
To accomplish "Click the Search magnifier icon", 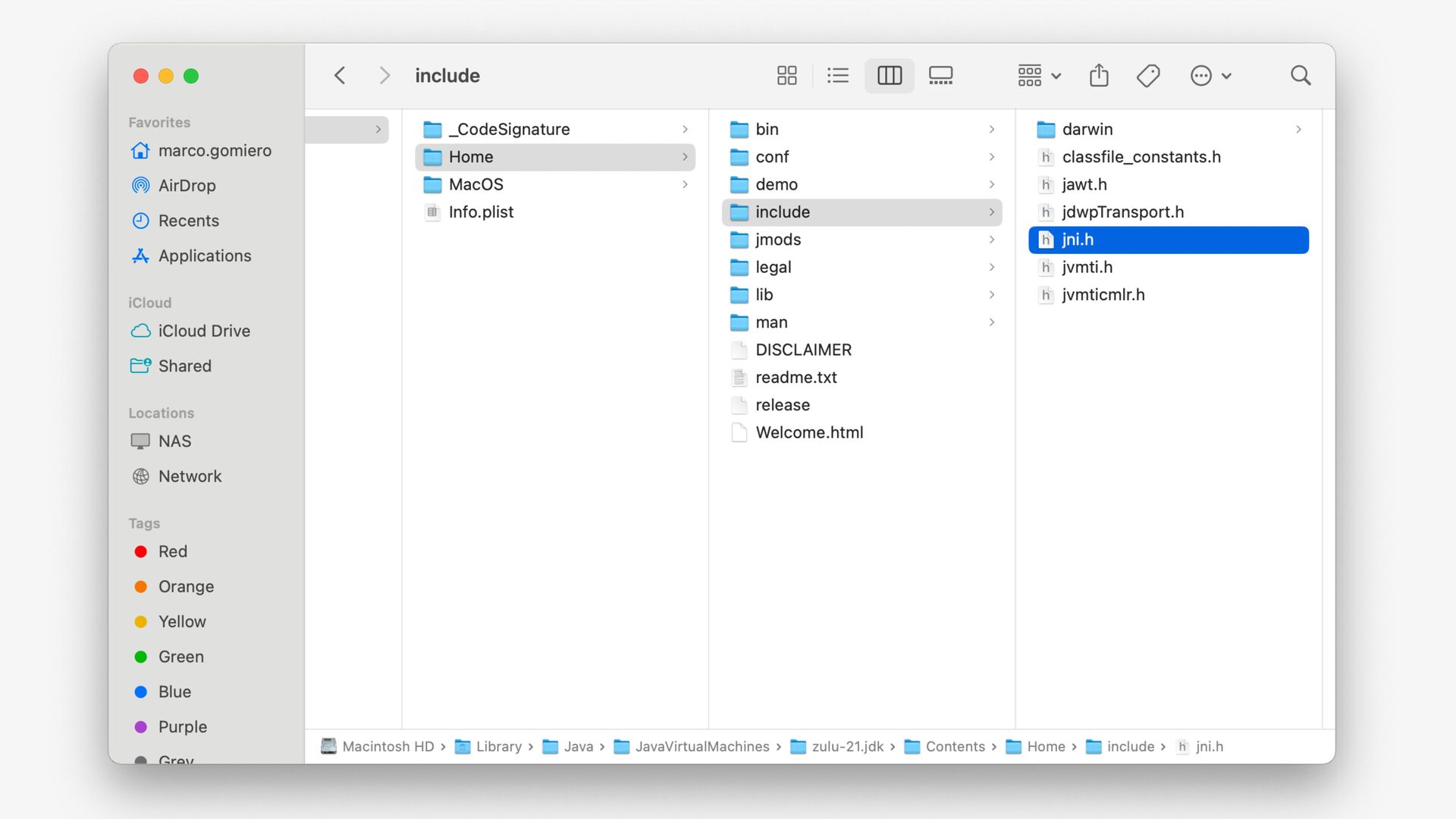I will [1301, 75].
